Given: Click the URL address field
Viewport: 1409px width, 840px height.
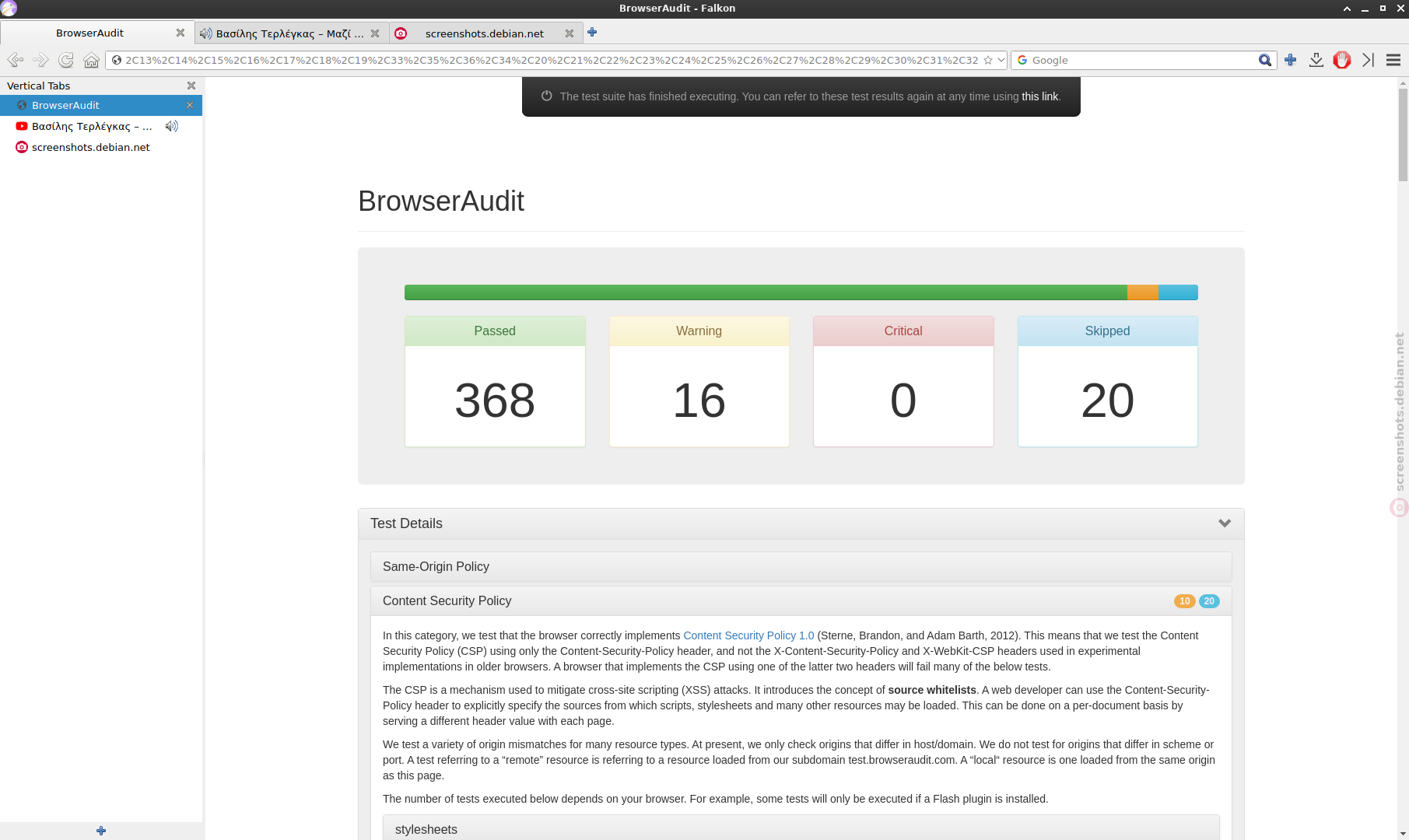Looking at the screenshot, I should [551, 60].
